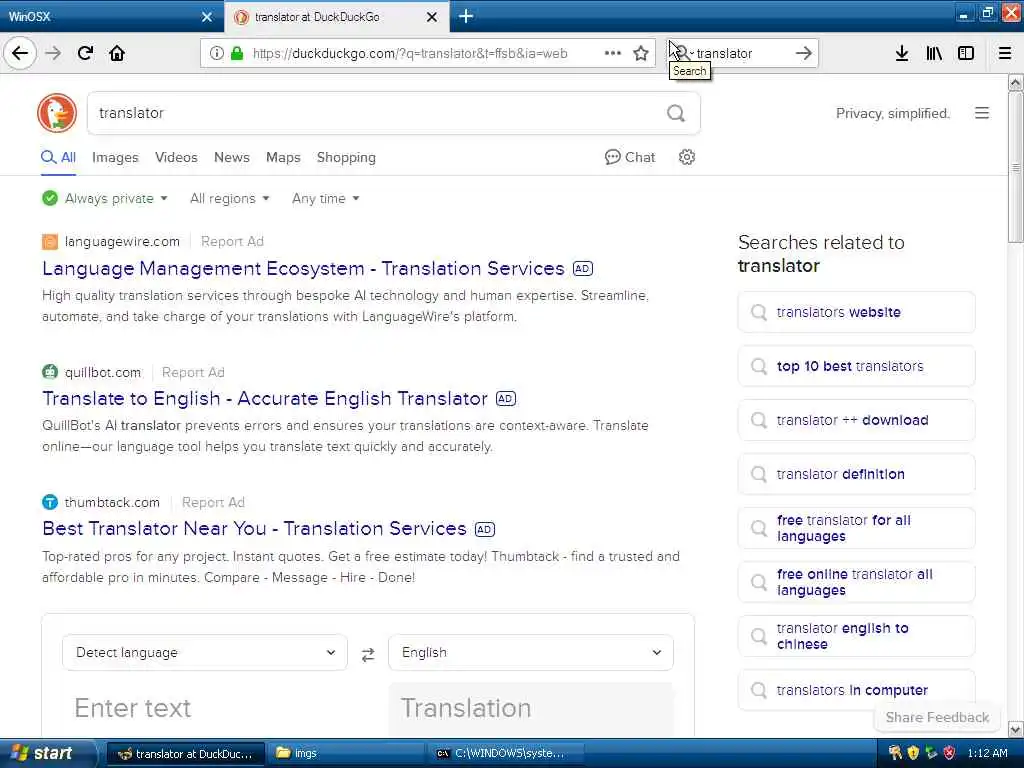Open the Detect language dropdown
The image size is (1024, 768).
pyautogui.click(x=204, y=652)
